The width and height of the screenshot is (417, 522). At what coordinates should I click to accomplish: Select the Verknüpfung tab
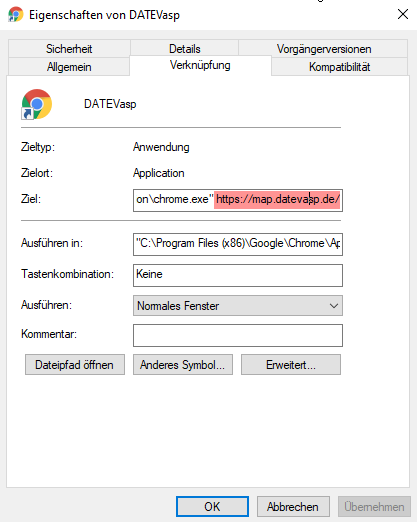pyautogui.click(x=200, y=65)
